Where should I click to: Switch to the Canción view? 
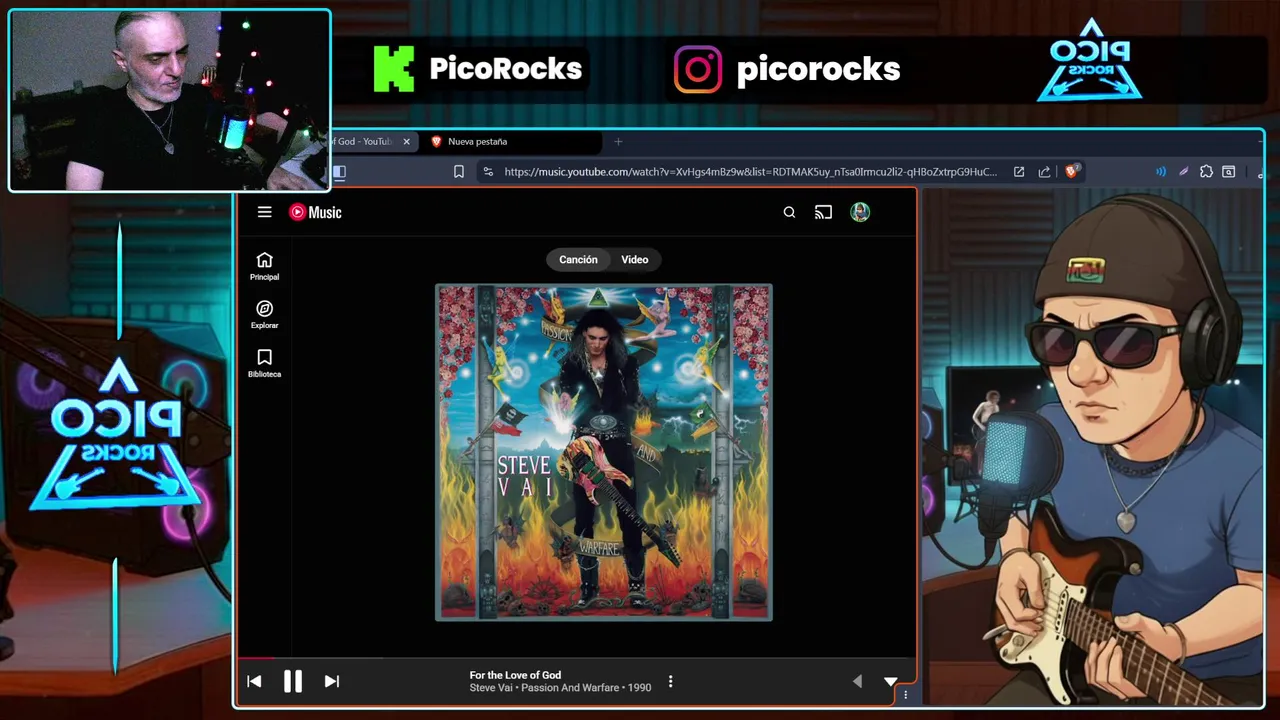(578, 259)
